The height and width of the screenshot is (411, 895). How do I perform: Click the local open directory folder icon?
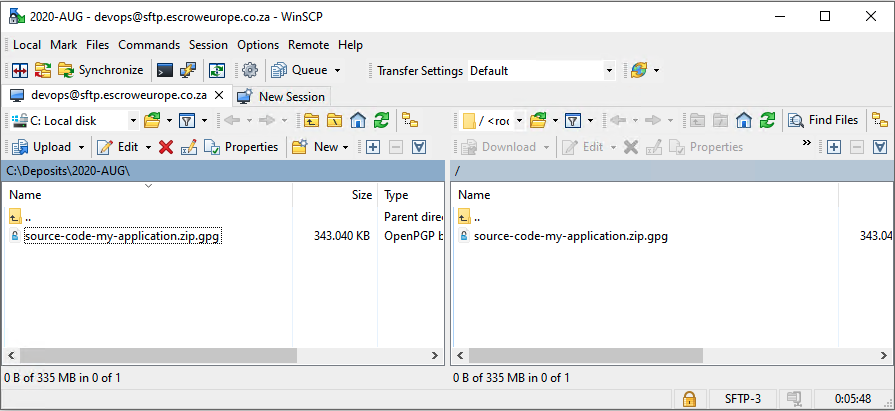pyautogui.click(x=151, y=120)
